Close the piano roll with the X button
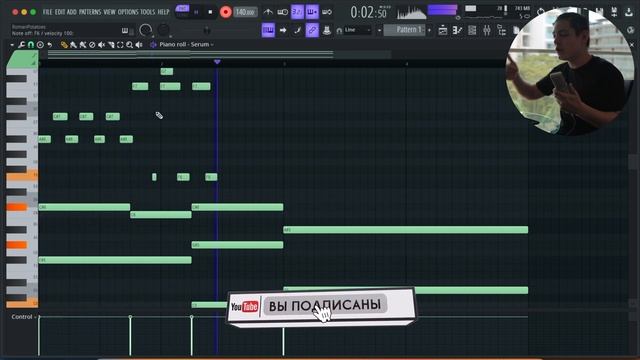 pos(632,44)
